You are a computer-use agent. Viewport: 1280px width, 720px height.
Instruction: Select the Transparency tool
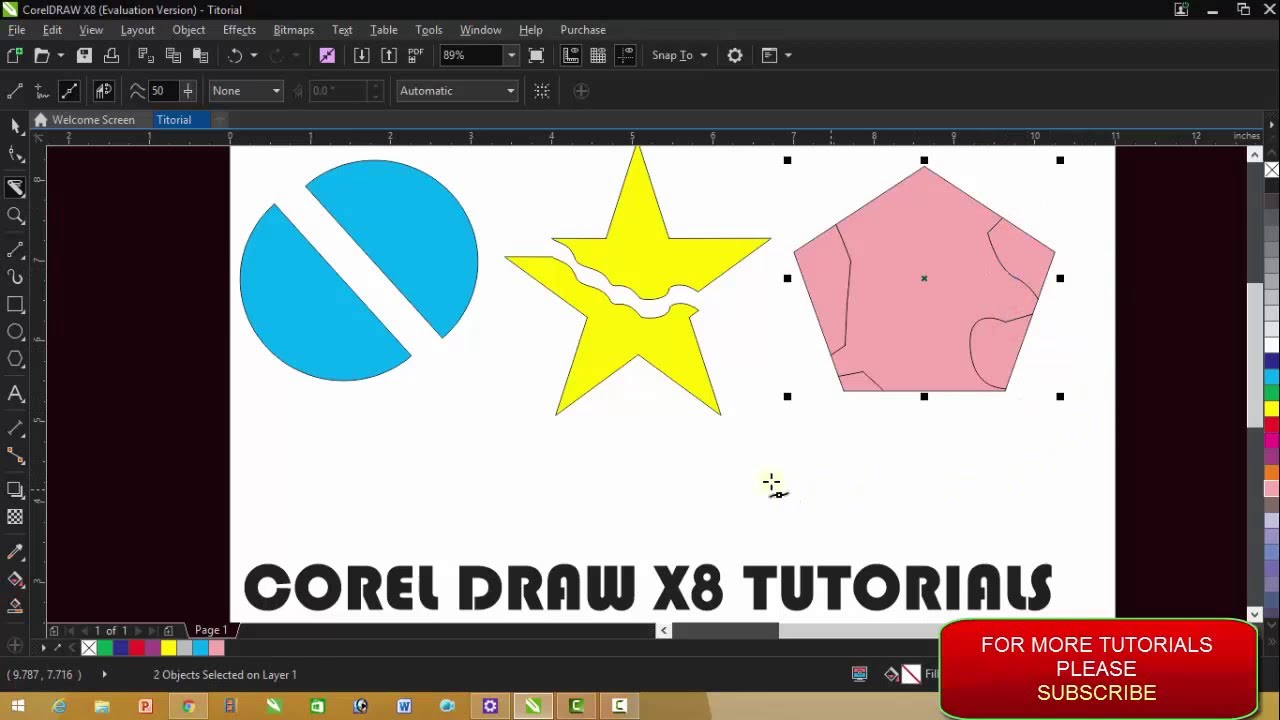[15, 517]
